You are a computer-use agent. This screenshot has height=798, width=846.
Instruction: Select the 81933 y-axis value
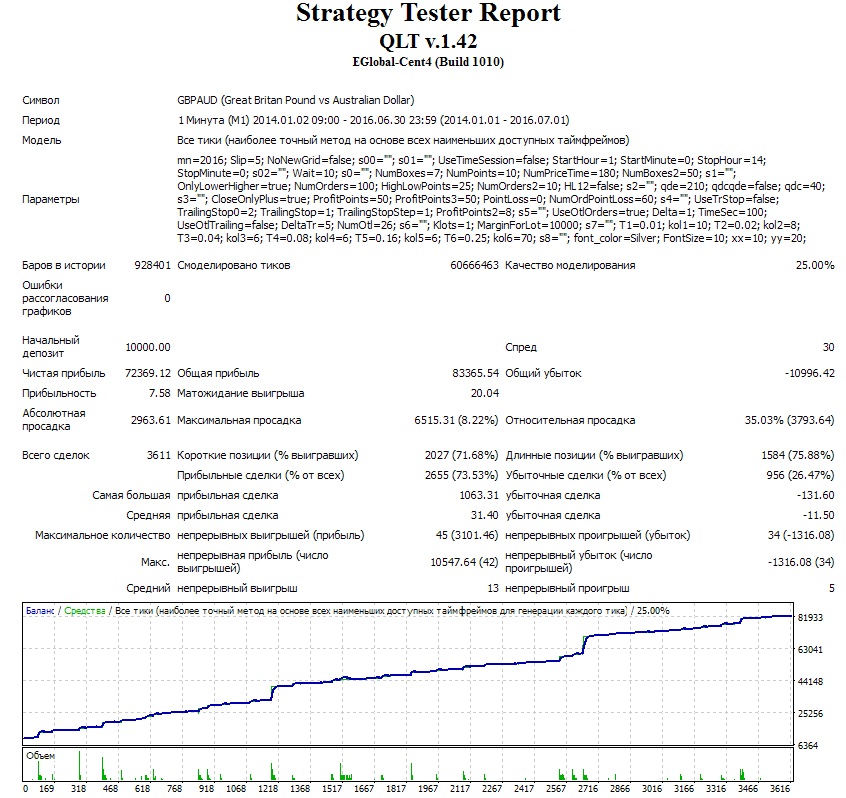pos(810,618)
